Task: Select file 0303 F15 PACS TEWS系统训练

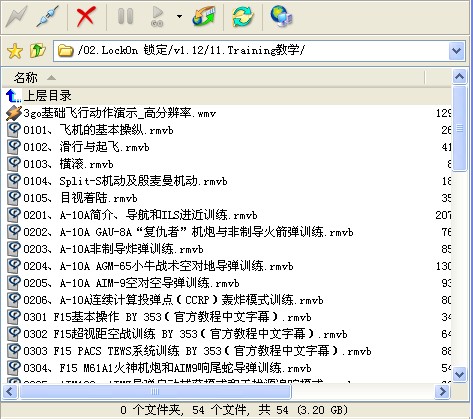Action: click(197, 351)
